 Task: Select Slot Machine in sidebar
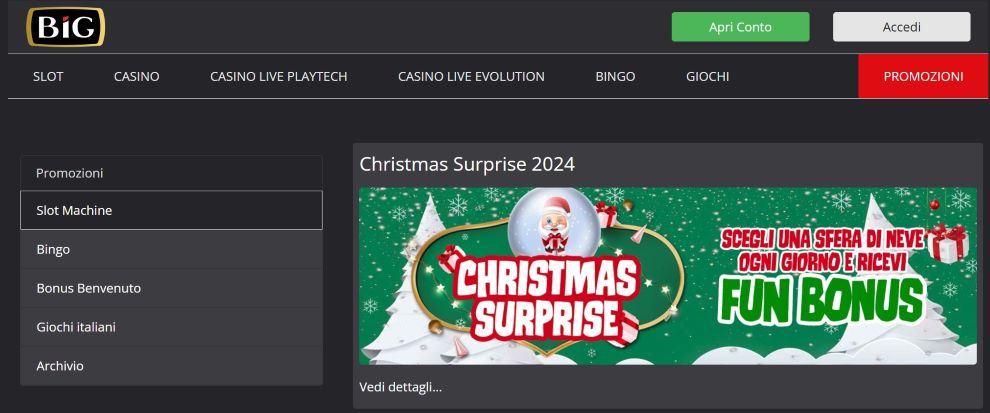click(x=171, y=210)
